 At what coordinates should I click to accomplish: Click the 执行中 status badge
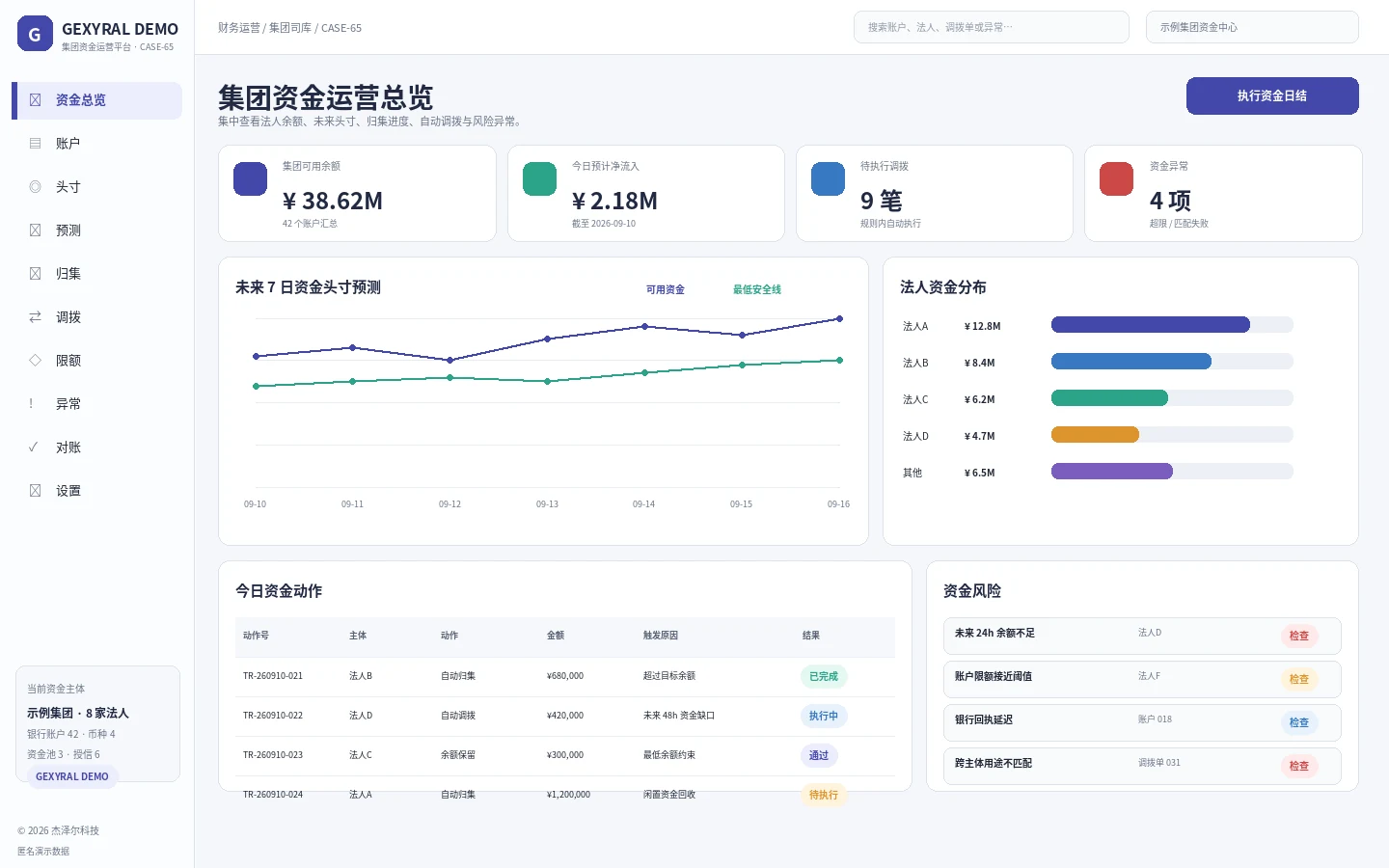(824, 716)
